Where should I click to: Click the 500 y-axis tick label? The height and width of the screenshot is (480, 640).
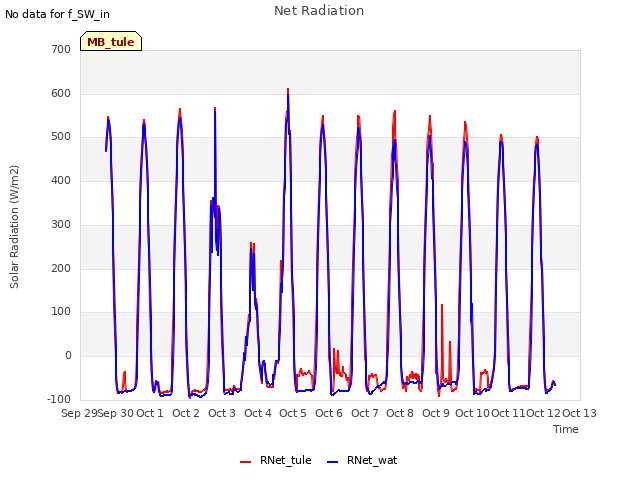[x=61, y=137]
